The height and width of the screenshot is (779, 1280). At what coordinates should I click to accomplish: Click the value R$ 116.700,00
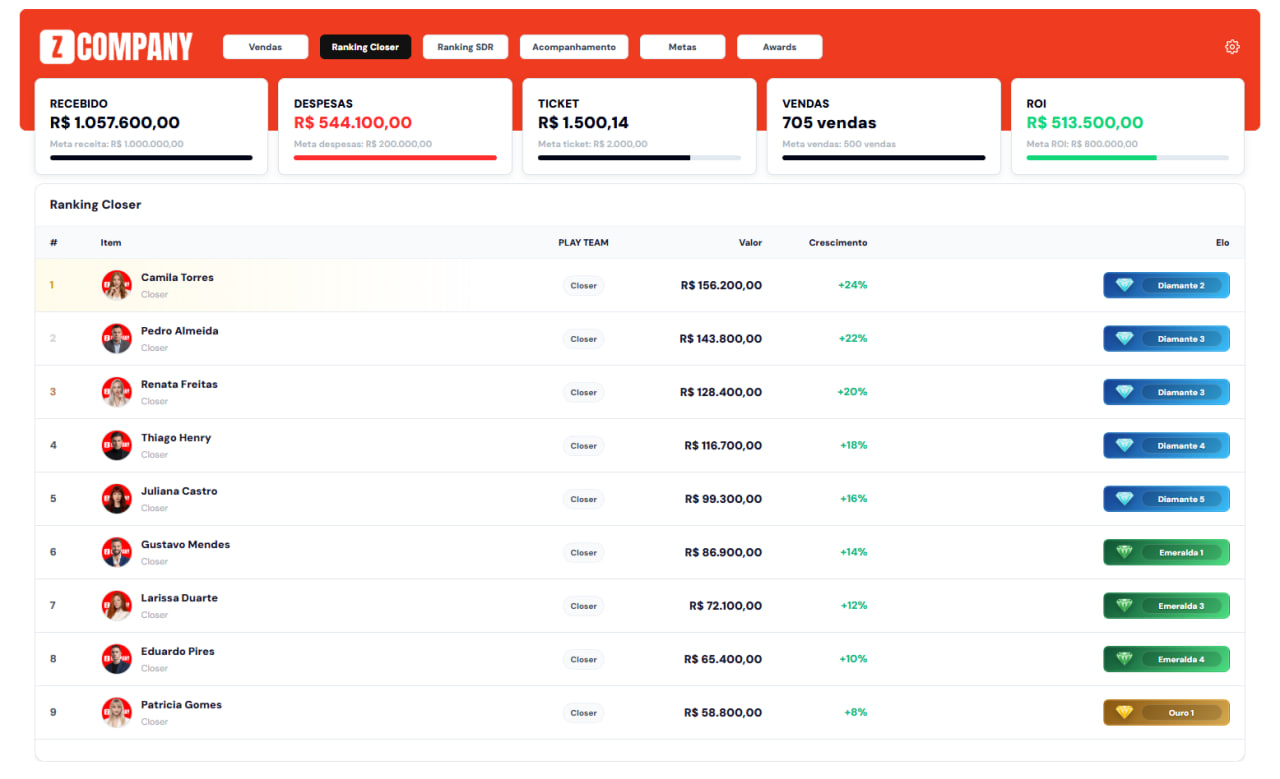tap(723, 445)
